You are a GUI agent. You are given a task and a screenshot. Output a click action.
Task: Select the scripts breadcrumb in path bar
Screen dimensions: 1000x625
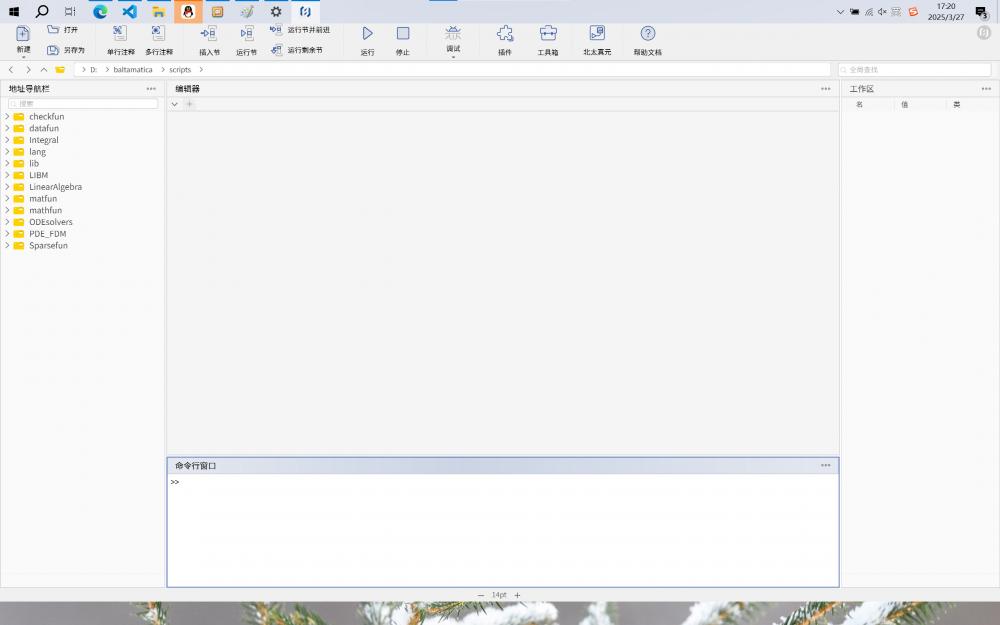pos(180,70)
